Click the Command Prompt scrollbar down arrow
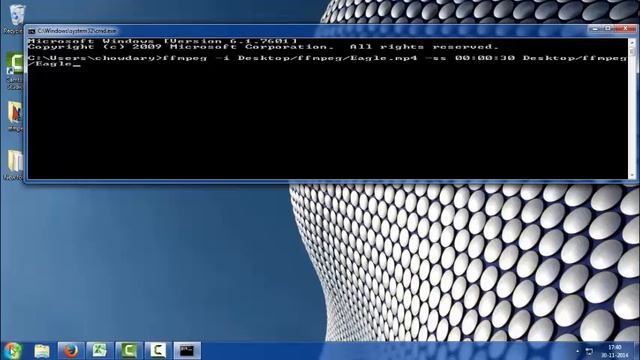The image size is (640, 360). click(x=632, y=175)
